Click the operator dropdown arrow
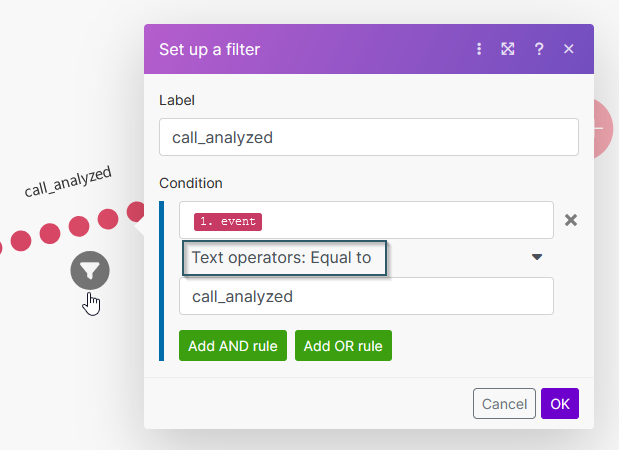619x450 pixels. click(x=537, y=257)
